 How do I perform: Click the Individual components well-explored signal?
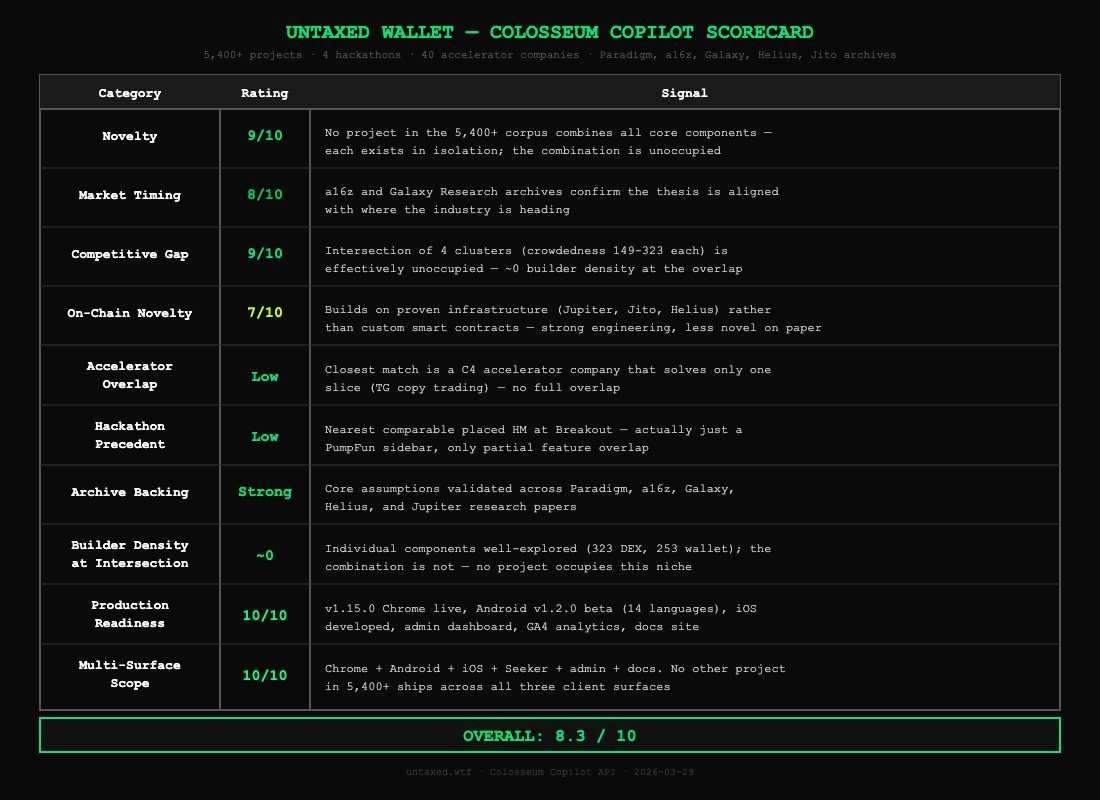(x=548, y=557)
